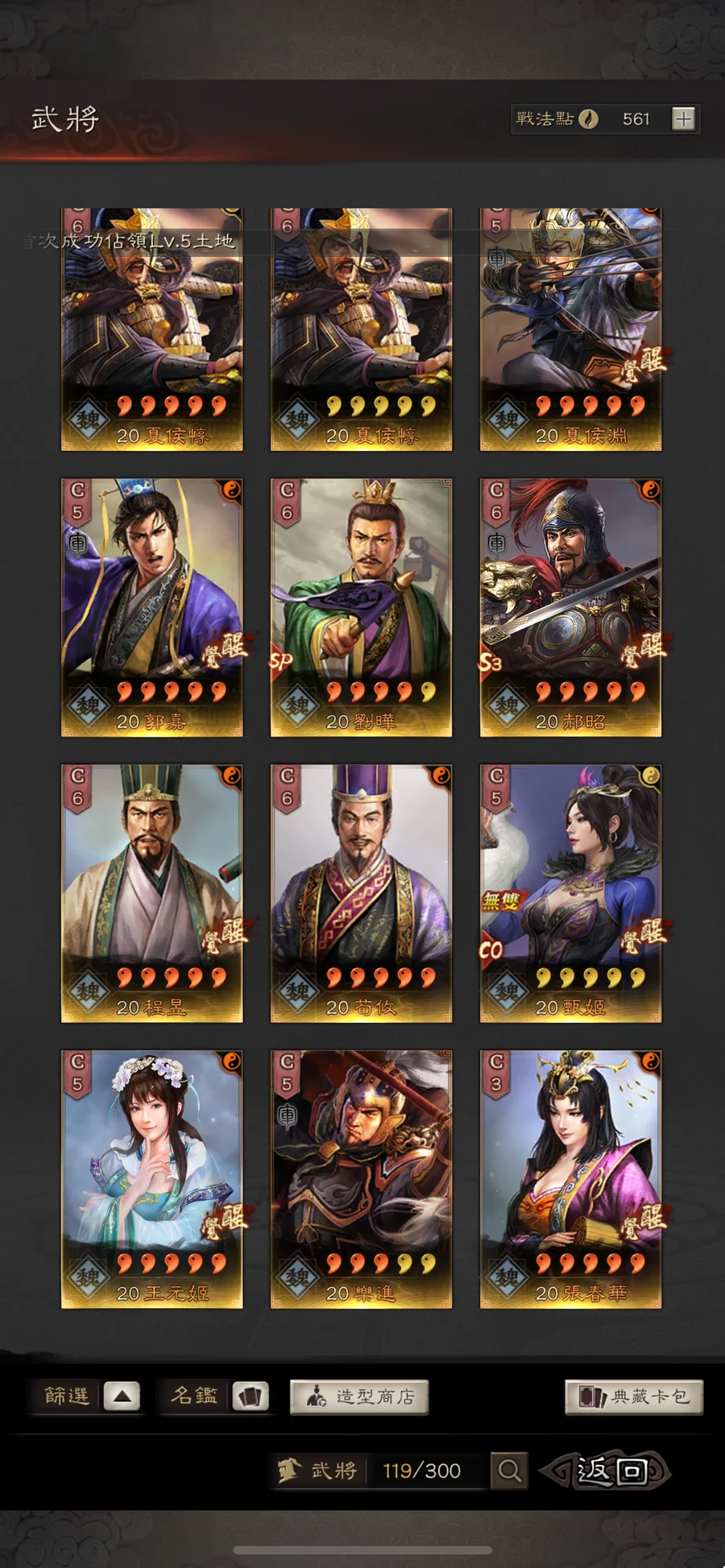Open the 樂進 general card
This screenshot has height=1568, width=725.
click(x=361, y=1180)
